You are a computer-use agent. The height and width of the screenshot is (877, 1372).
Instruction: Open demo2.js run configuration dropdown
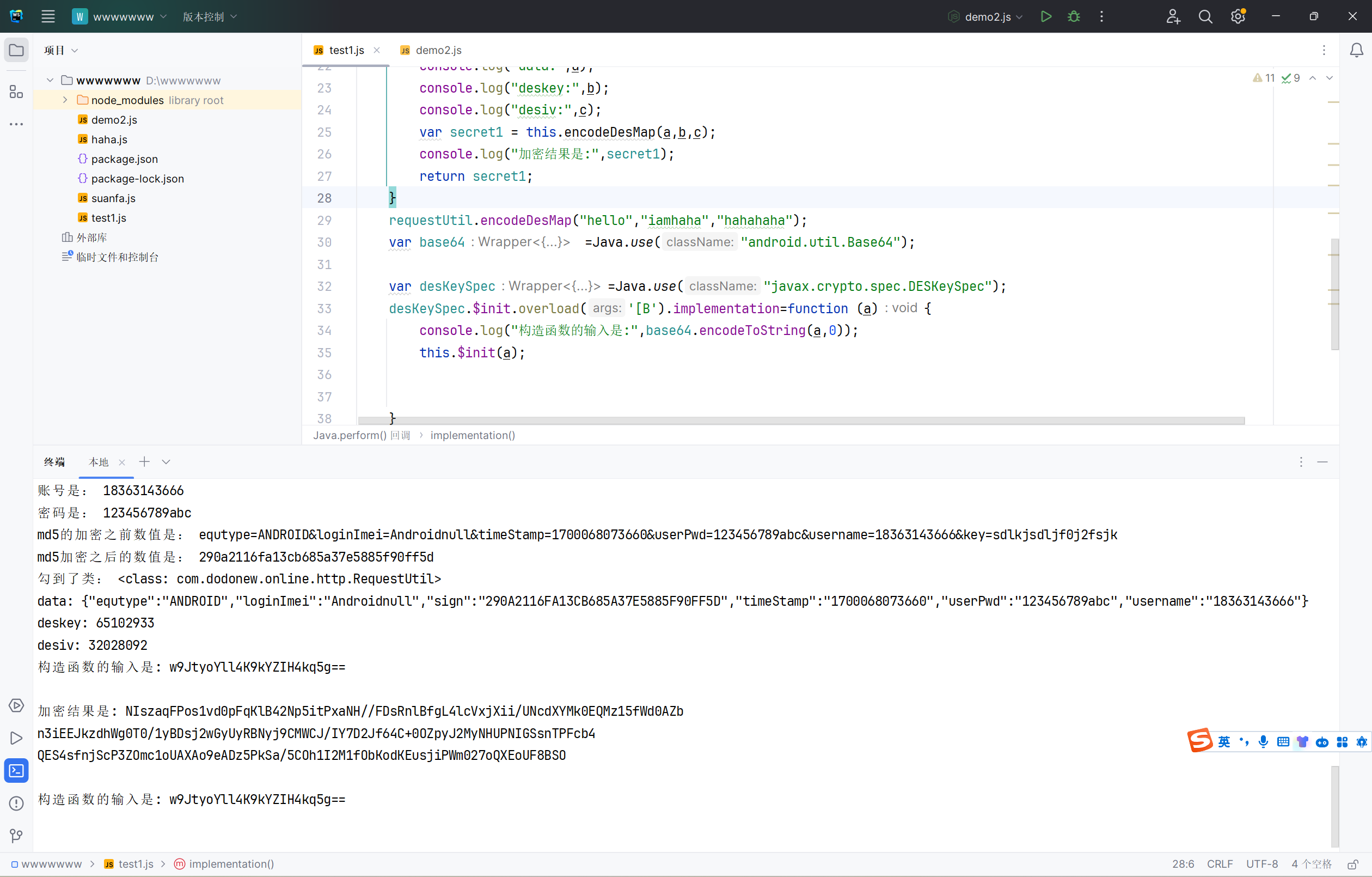(985, 16)
